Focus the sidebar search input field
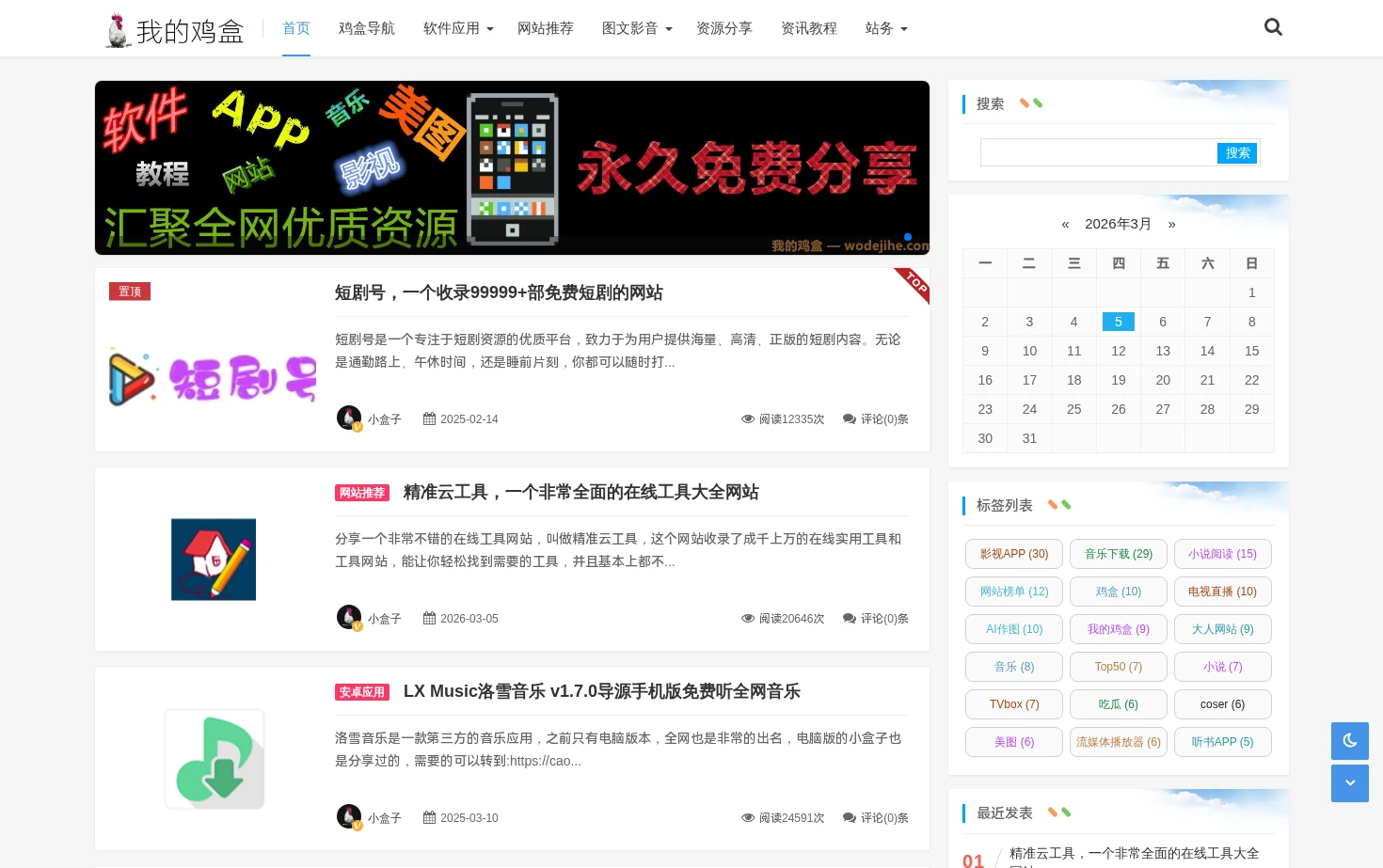This screenshot has width=1383, height=868. coord(1099,152)
